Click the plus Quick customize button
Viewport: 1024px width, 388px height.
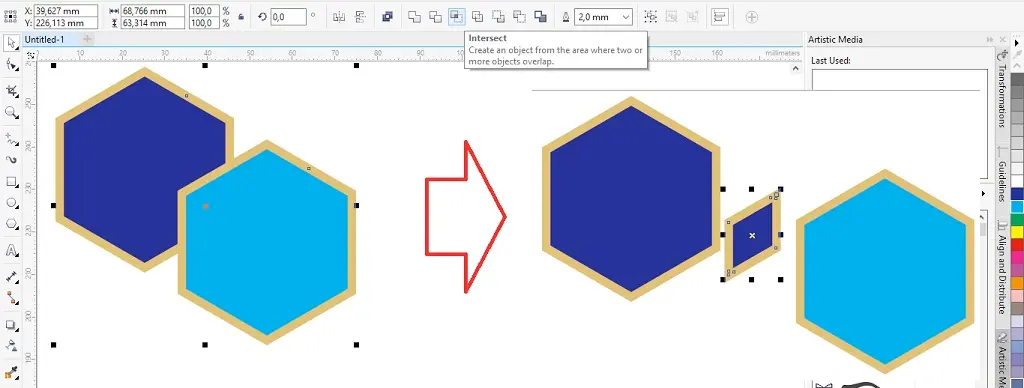tap(752, 17)
